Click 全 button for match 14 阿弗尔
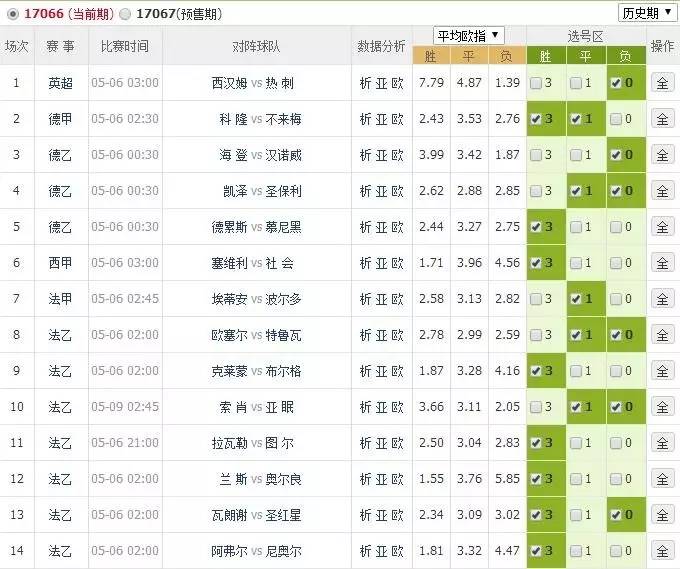Screen dimensions: 680x569 [662, 551]
